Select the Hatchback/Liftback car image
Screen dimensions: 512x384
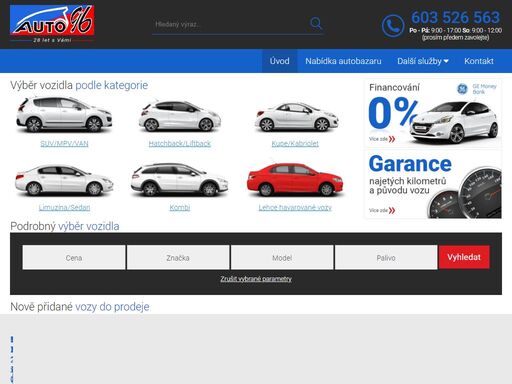(179, 115)
